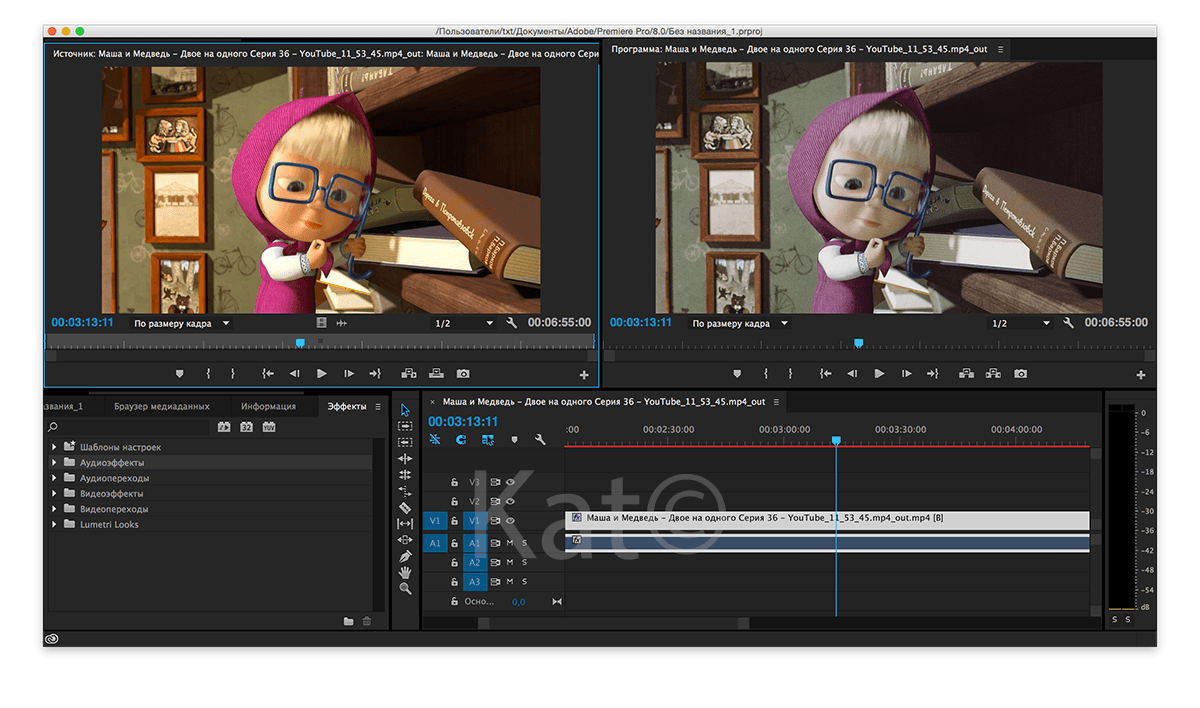Toggle nest sequences insert mode button
Screen dimensions: 1200x708
435,439
